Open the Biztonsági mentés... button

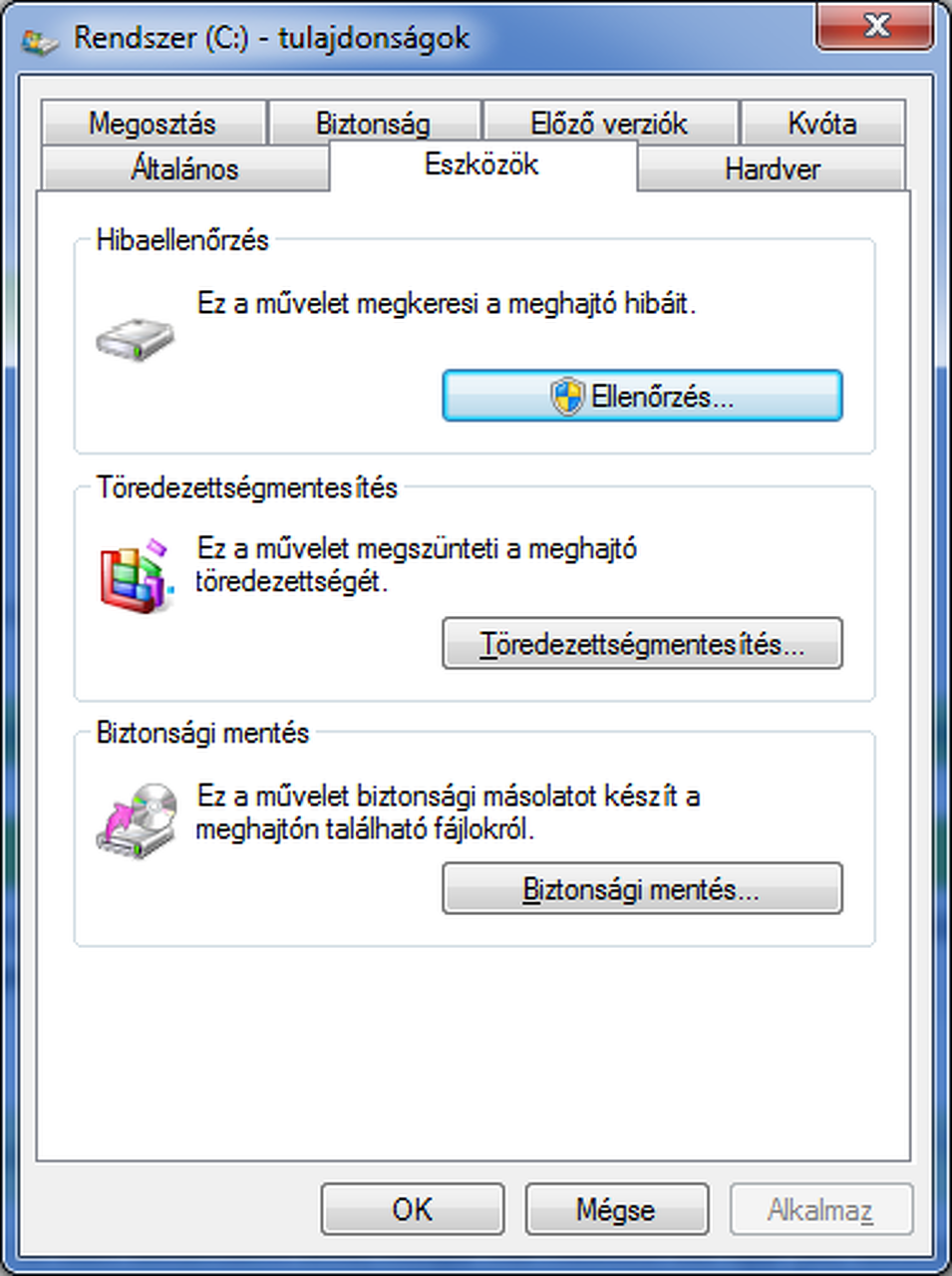[642, 888]
